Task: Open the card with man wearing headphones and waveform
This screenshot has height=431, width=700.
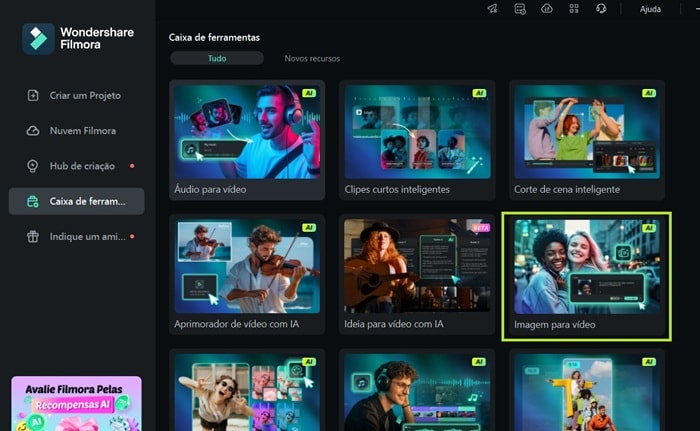Action: (417, 390)
